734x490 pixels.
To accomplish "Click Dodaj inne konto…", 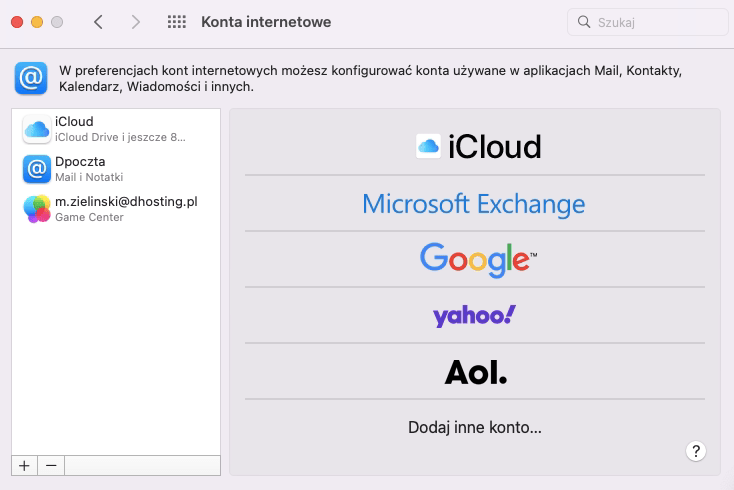I will (x=475, y=427).
